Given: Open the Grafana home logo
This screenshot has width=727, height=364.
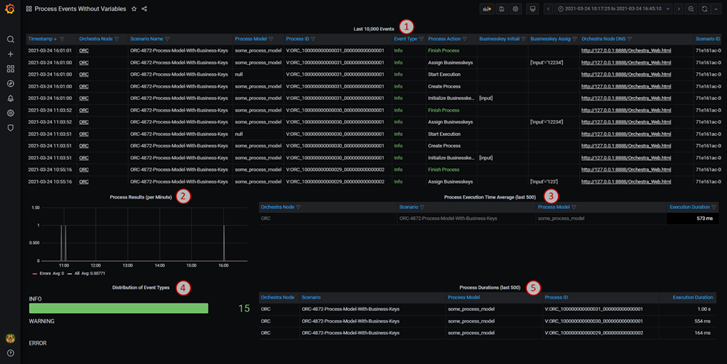Looking at the screenshot, I should pyautogui.click(x=10, y=9).
